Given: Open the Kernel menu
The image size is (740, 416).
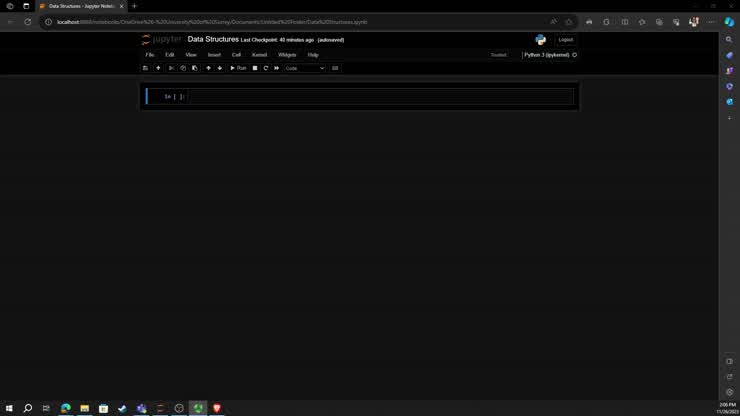Looking at the screenshot, I should tap(259, 55).
